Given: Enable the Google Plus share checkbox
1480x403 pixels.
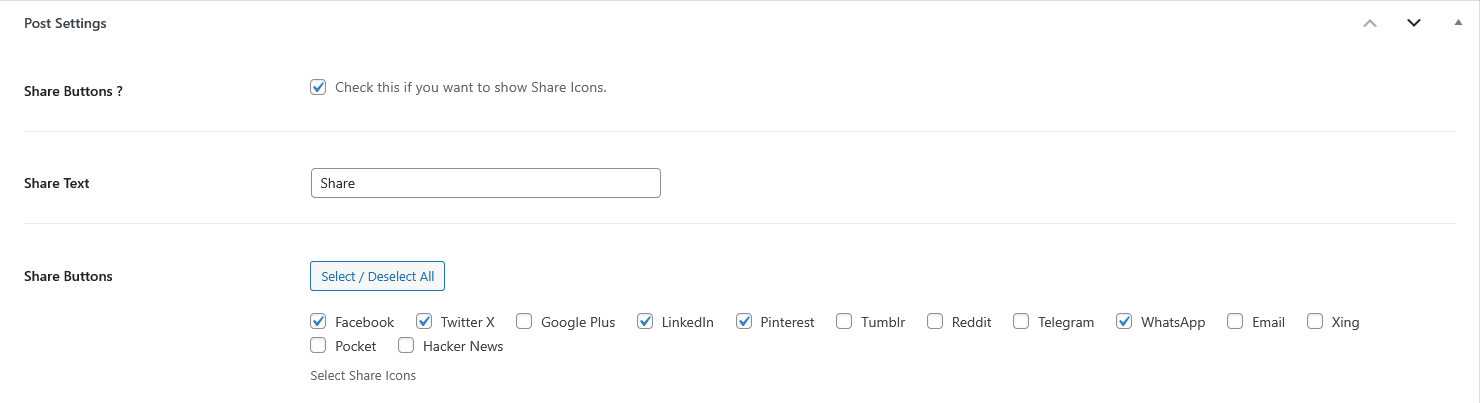Looking at the screenshot, I should [x=525, y=322].
